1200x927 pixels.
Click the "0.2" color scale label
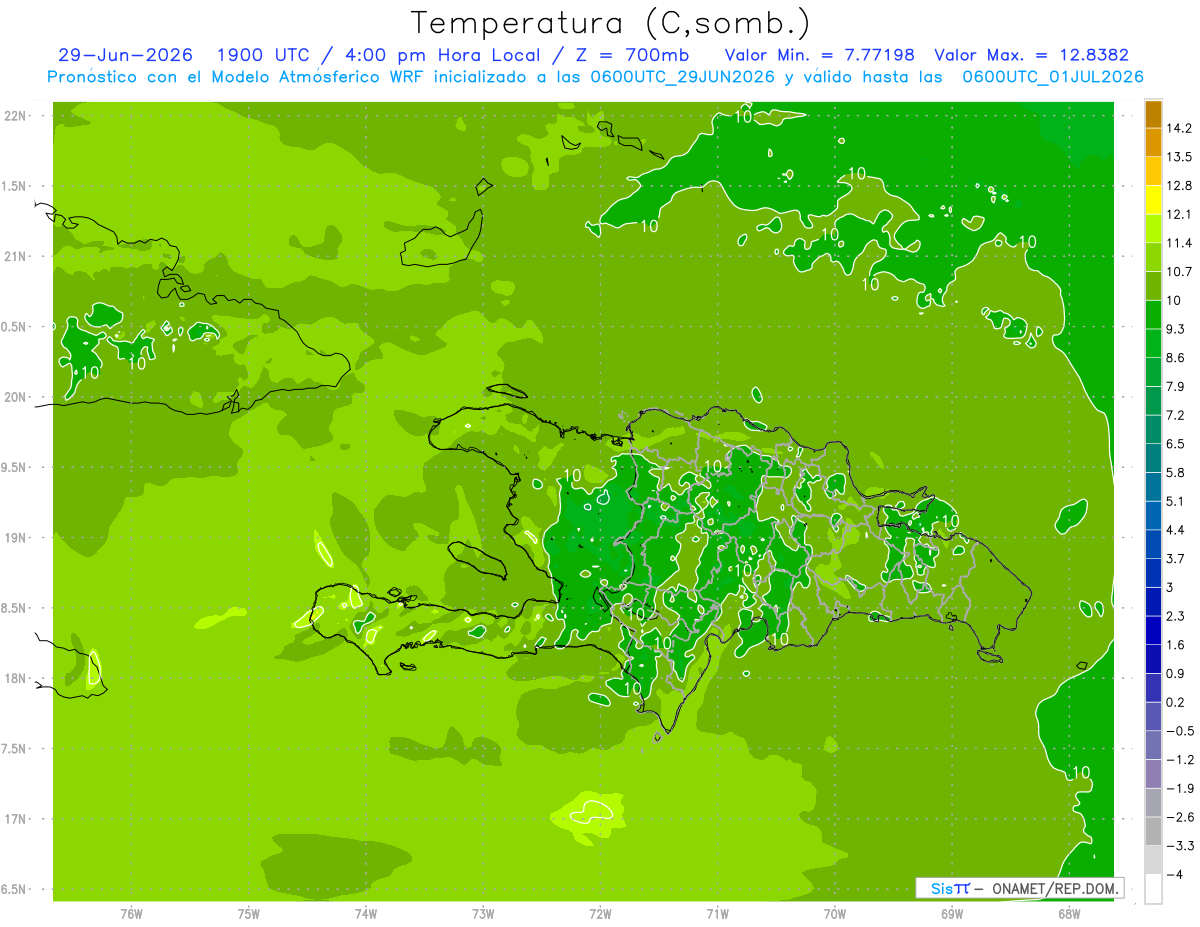(x=1176, y=702)
